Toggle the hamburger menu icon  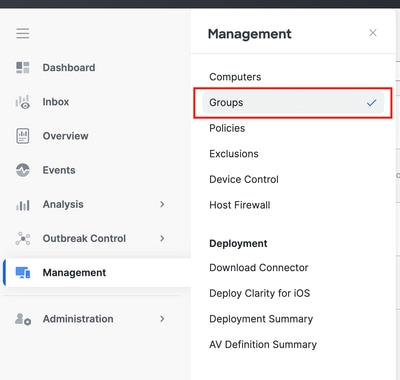(23, 33)
